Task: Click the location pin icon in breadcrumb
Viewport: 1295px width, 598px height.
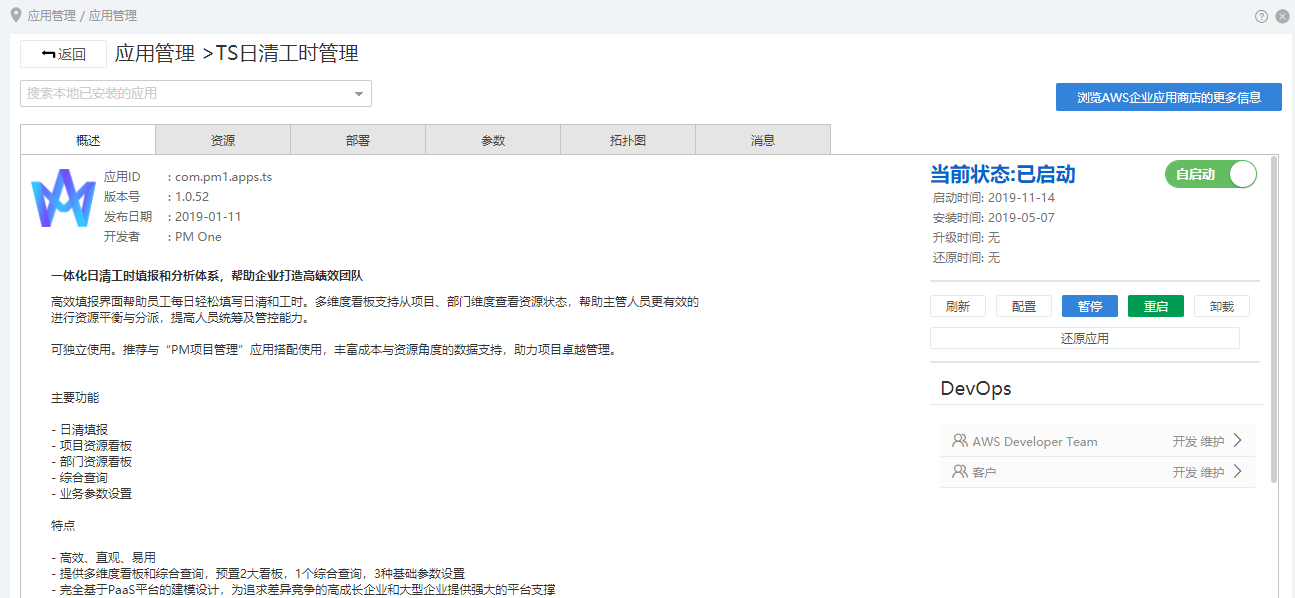Action: click(15, 15)
